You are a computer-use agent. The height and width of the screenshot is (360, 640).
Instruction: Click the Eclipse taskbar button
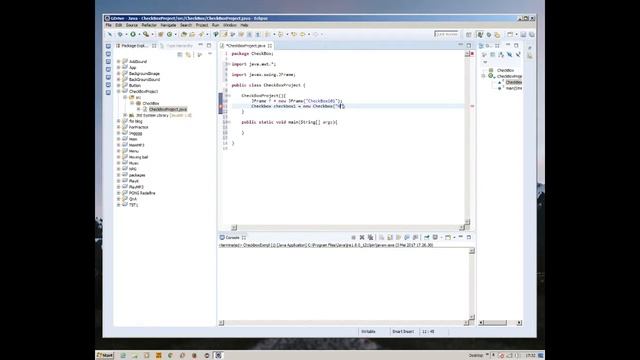pos(218,356)
